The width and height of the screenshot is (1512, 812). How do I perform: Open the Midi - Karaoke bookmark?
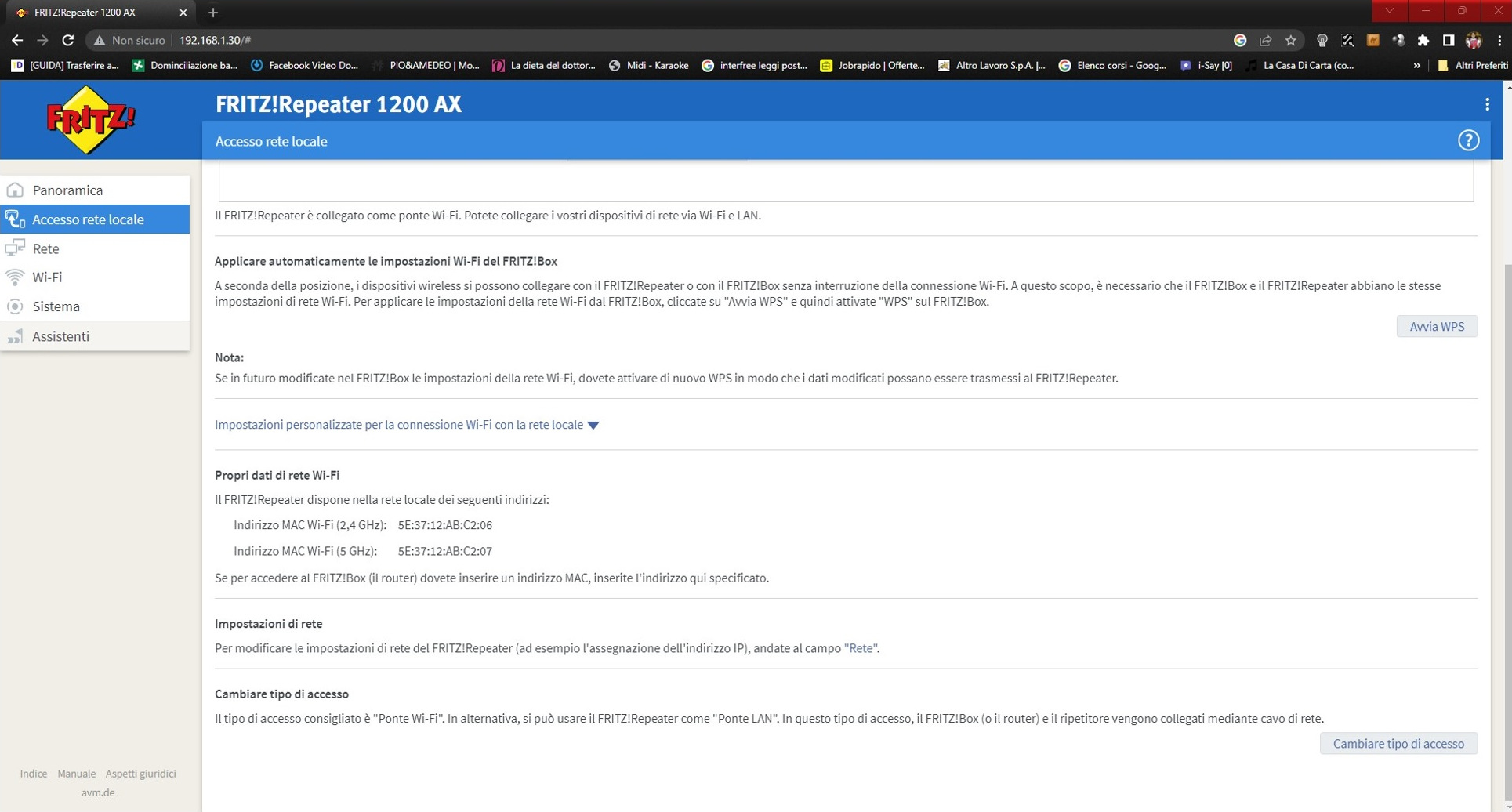(x=648, y=66)
